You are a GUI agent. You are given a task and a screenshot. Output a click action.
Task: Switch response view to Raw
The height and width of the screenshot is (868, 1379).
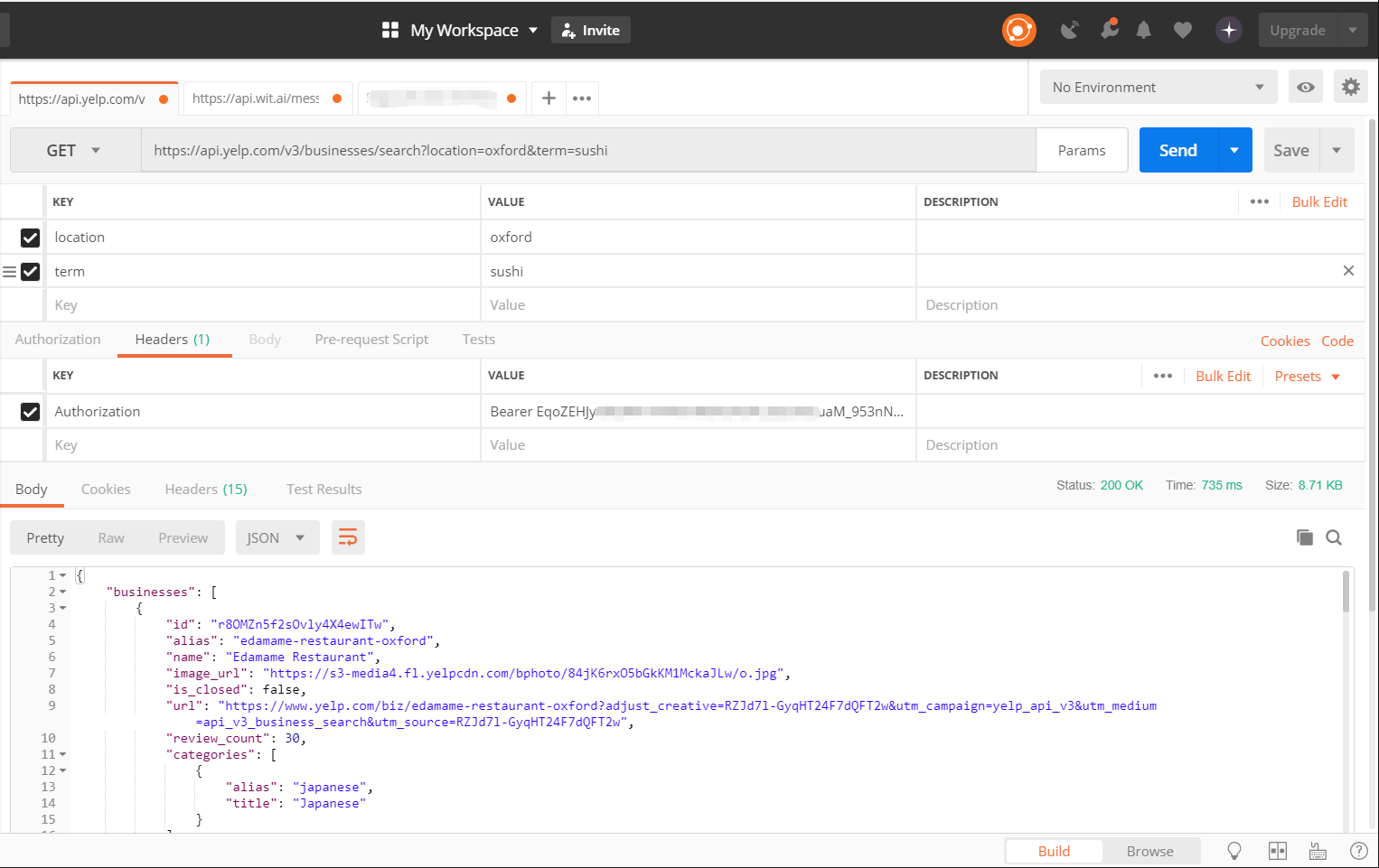click(x=111, y=537)
